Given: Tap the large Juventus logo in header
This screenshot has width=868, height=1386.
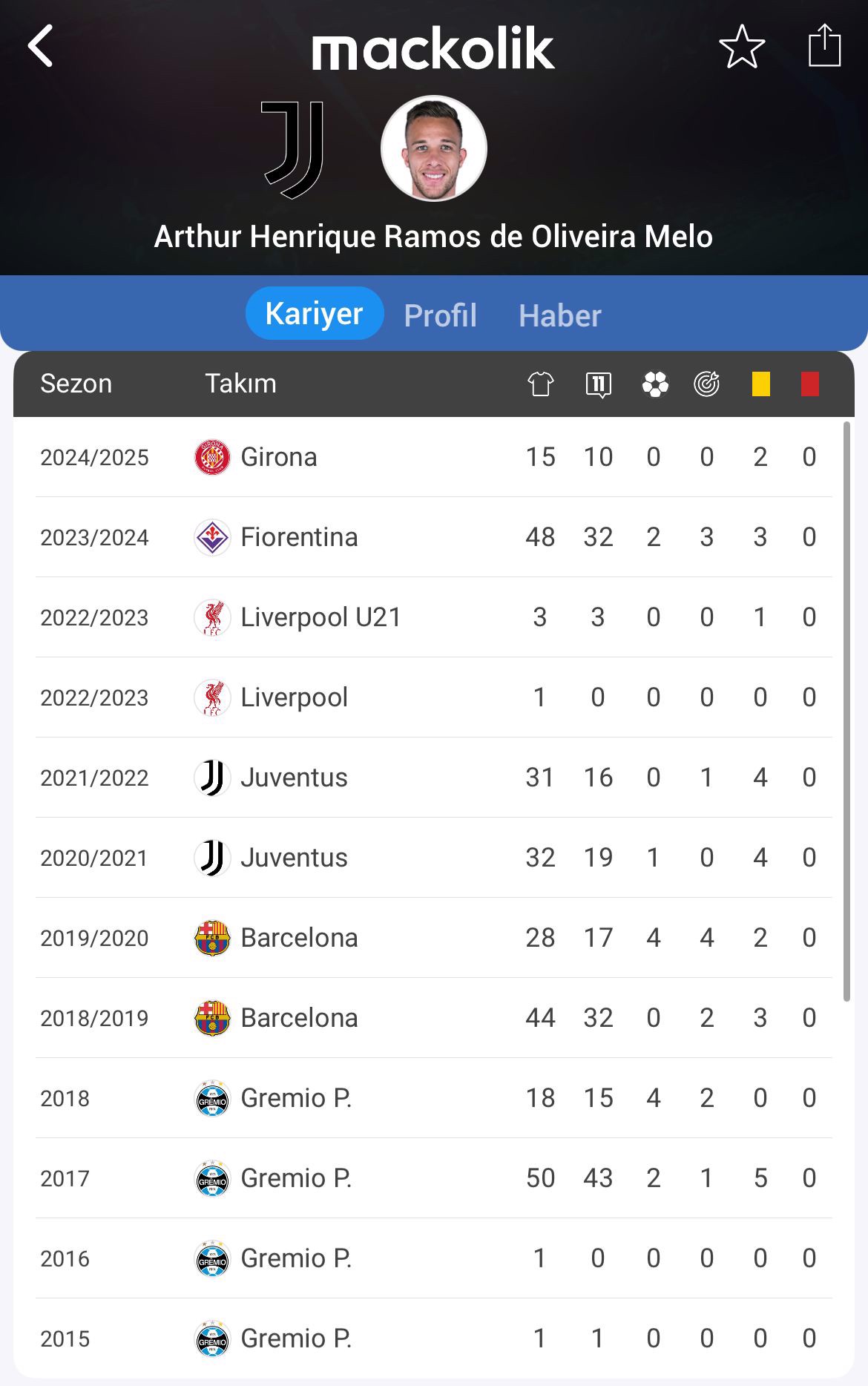Looking at the screenshot, I should (x=293, y=149).
